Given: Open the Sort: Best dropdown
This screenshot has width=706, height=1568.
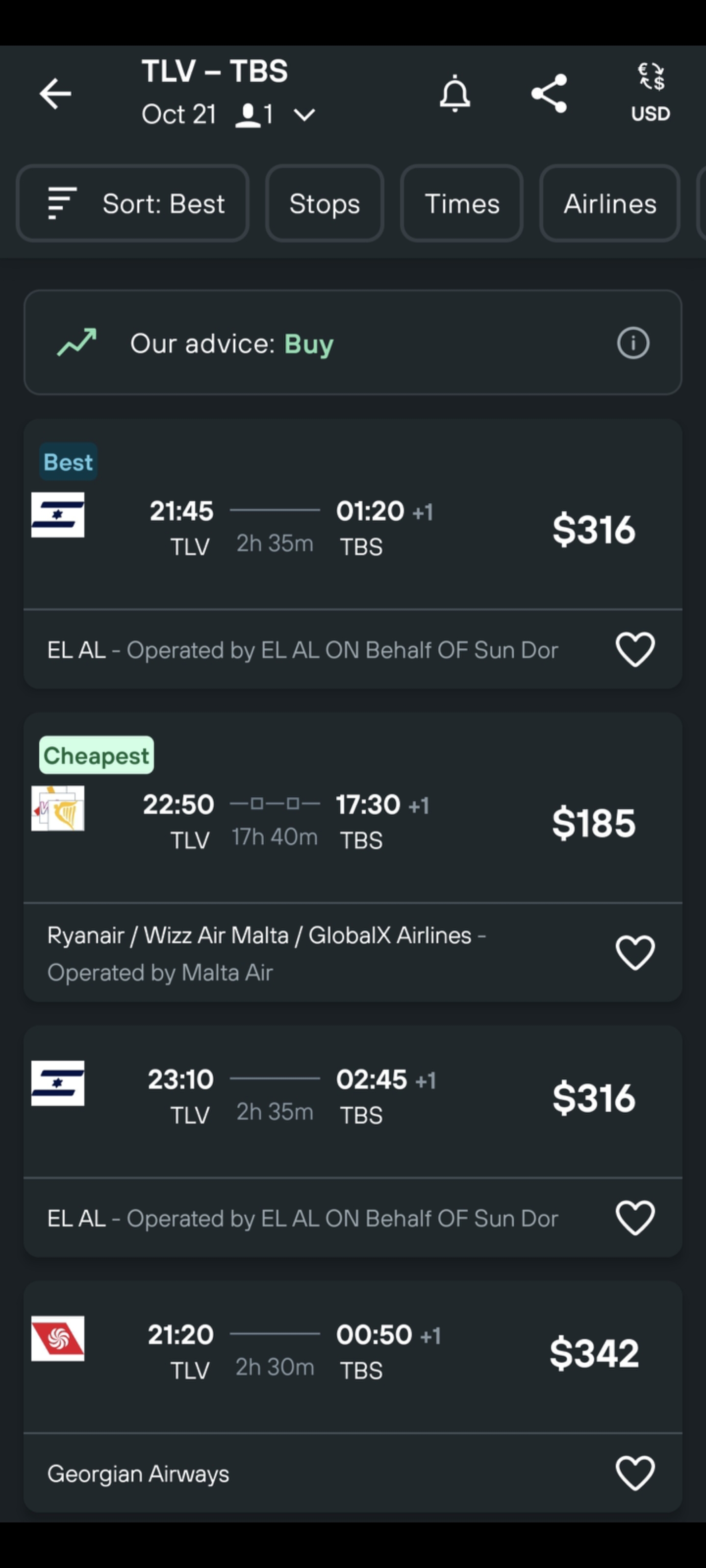Looking at the screenshot, I should pos(133,204).
